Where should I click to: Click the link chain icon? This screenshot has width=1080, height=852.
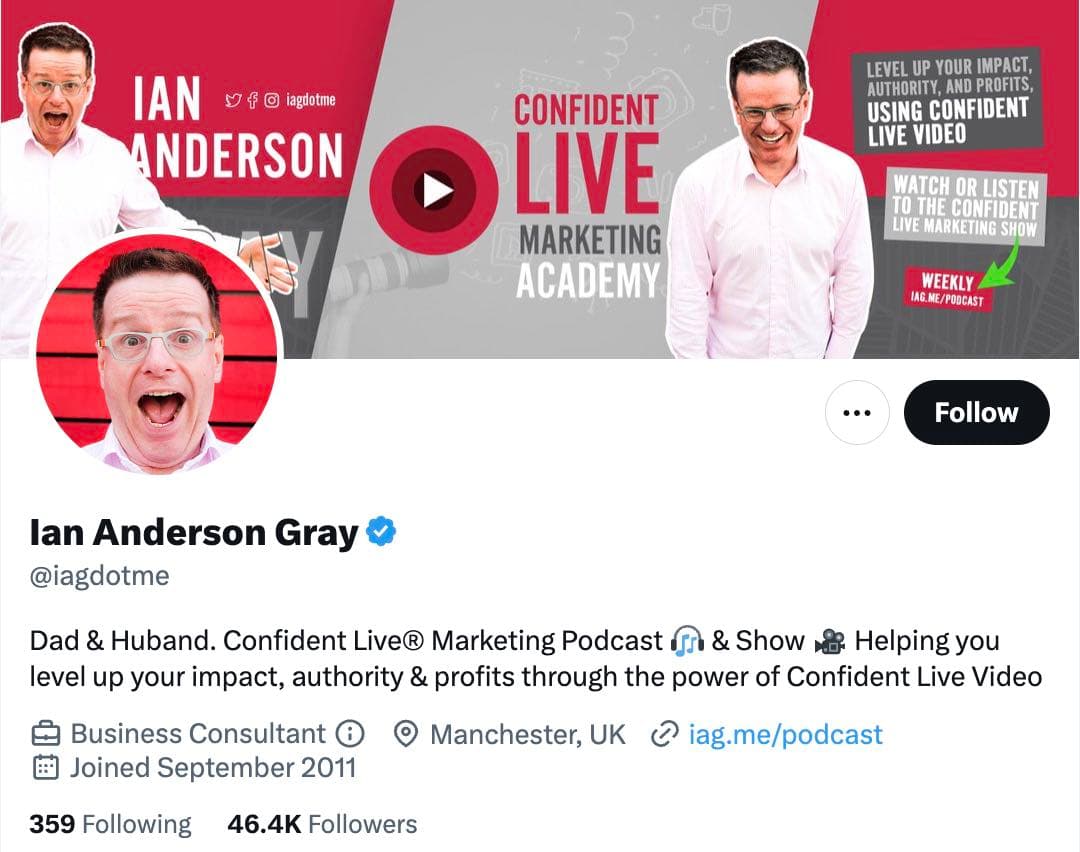pos(664,734)
